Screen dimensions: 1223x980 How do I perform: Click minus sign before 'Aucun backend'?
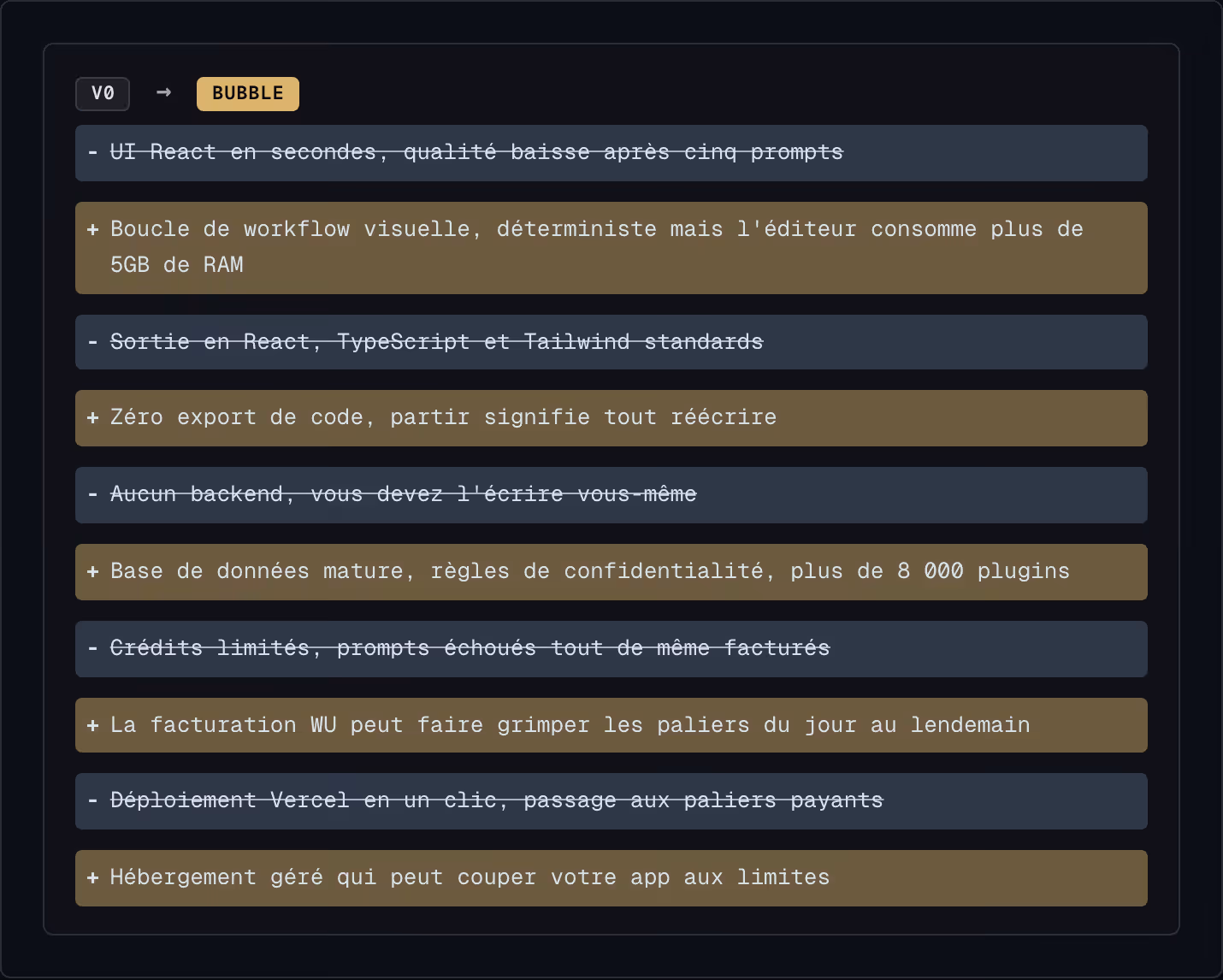point(92,494)
